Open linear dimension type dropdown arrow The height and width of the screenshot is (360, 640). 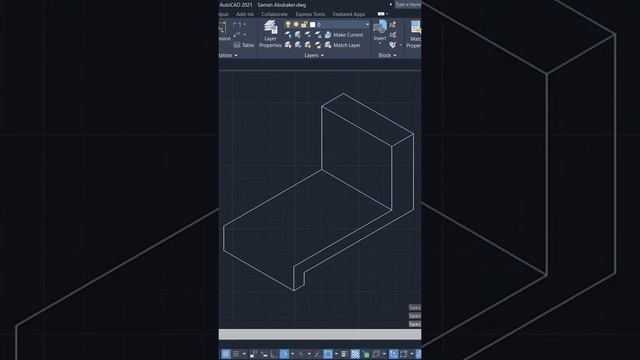tap(244, 25)
